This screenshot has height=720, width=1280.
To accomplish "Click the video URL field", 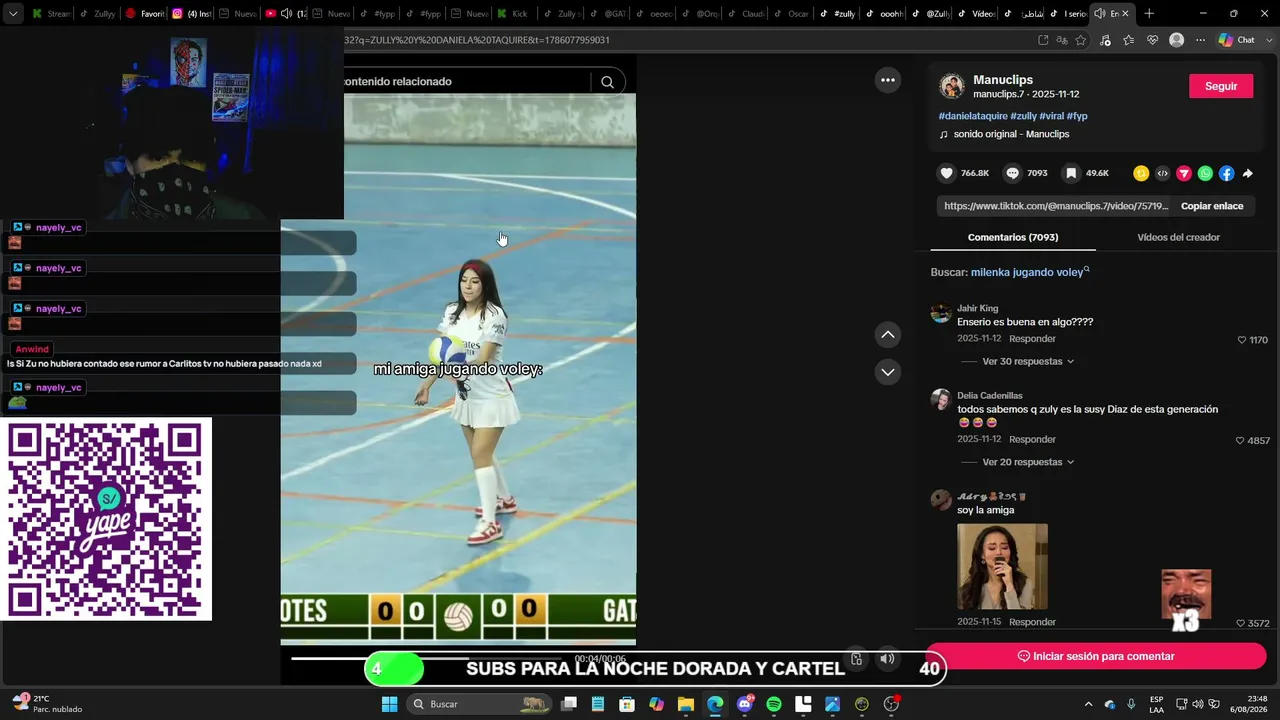I will [x=1055, y=206].
